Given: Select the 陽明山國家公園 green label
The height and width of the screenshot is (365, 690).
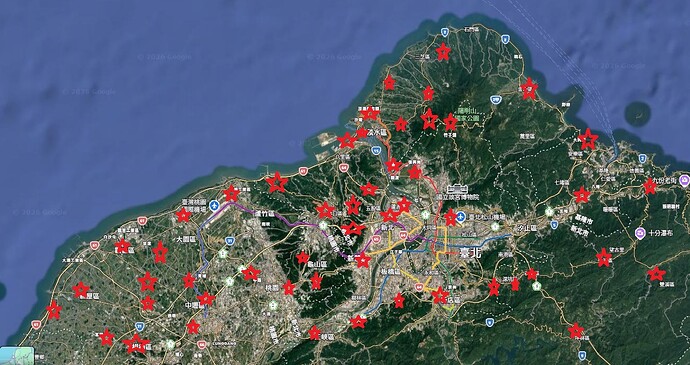Looking at the screenshot, I should [x=468, y=115].
